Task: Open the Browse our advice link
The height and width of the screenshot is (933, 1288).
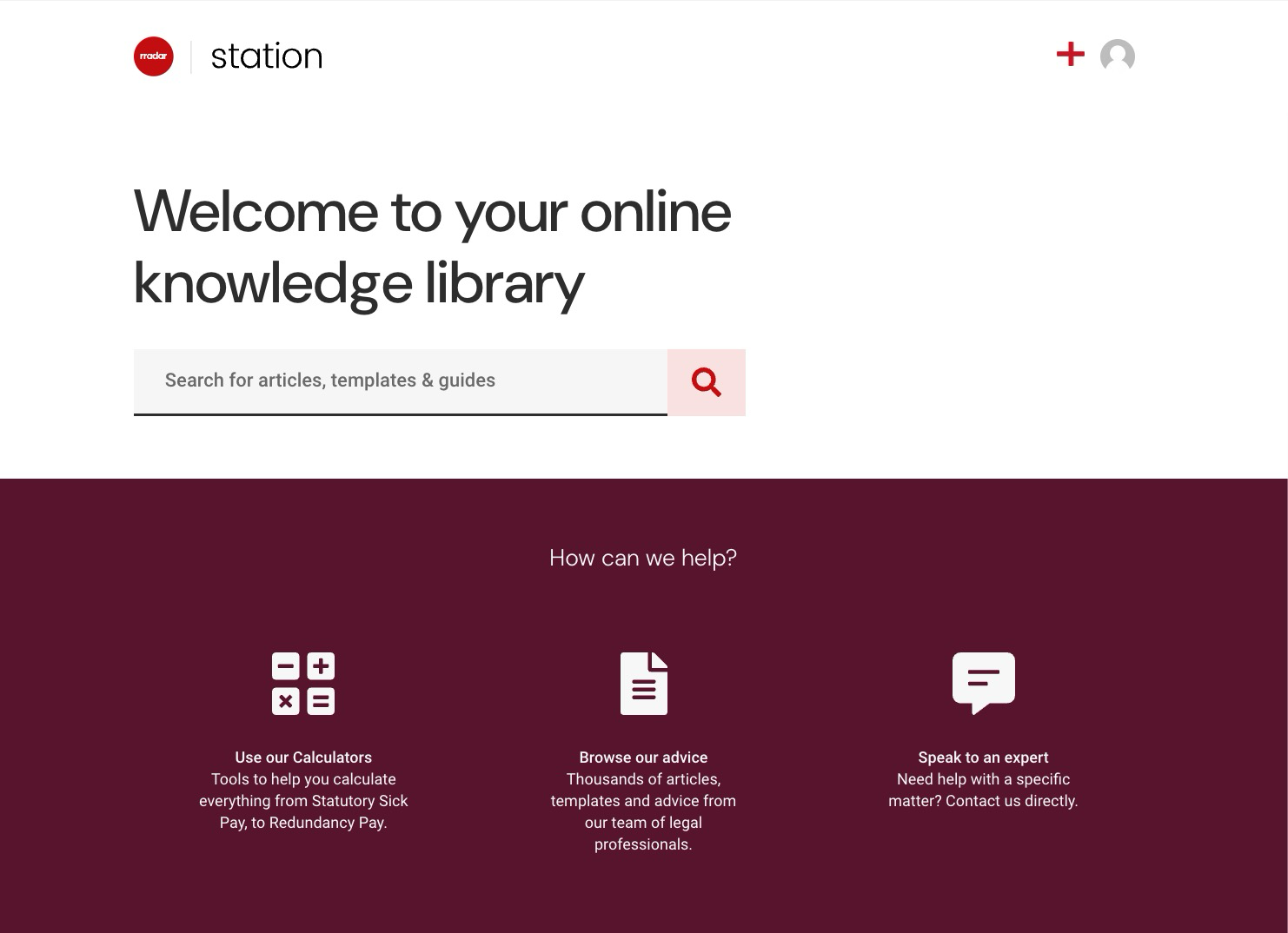Action: (x=643, y=758)
